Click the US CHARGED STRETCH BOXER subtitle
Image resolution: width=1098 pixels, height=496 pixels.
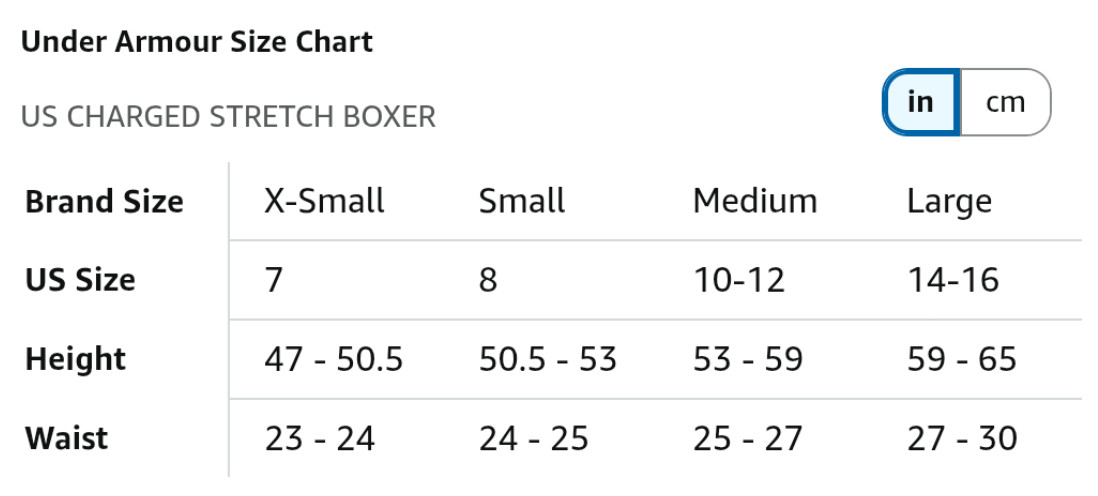tap(228, 117)
